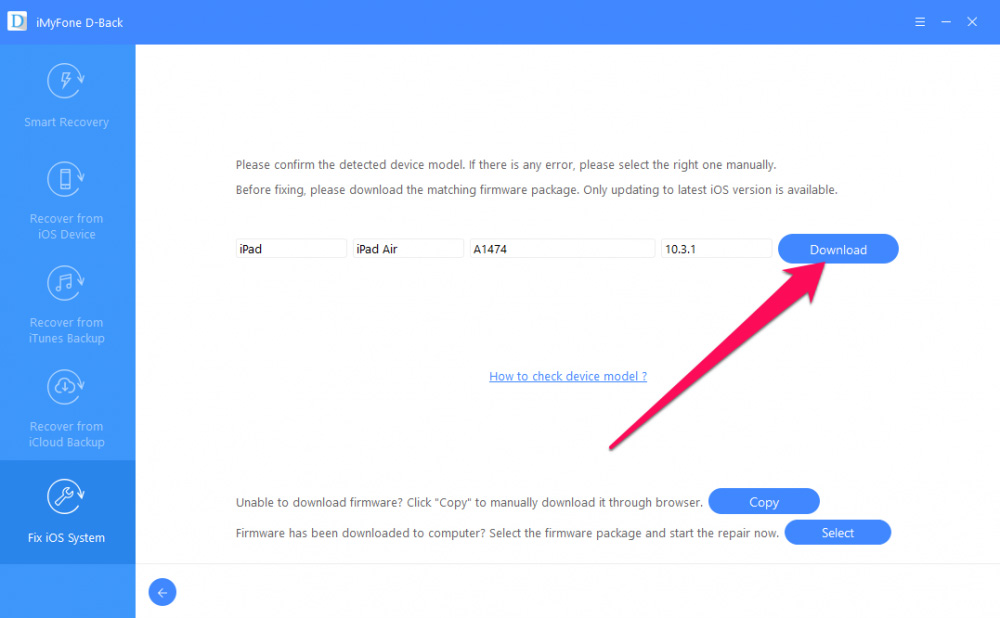Expand the iPad device type dropdown

(x=291, y=249)
